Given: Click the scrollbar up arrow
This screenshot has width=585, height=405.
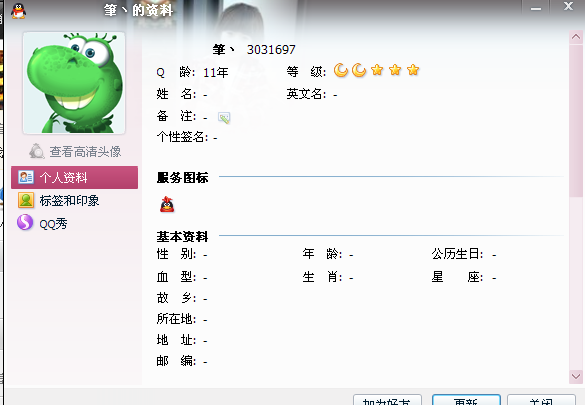Looking at the screenshot, I should click(x=576, y=37).
